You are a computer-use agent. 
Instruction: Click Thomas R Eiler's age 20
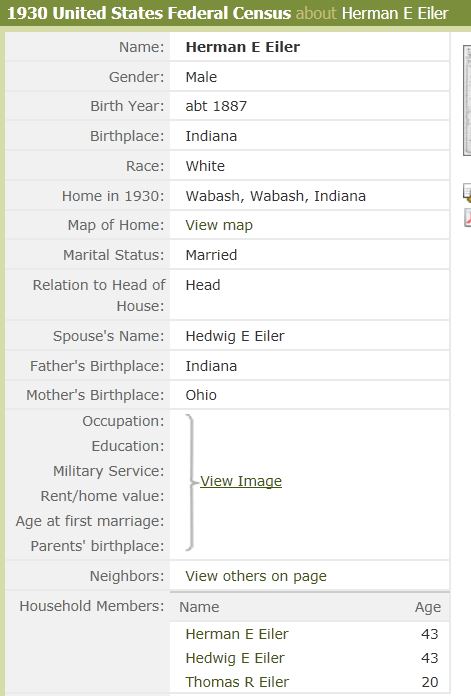[x=430, y=682]
